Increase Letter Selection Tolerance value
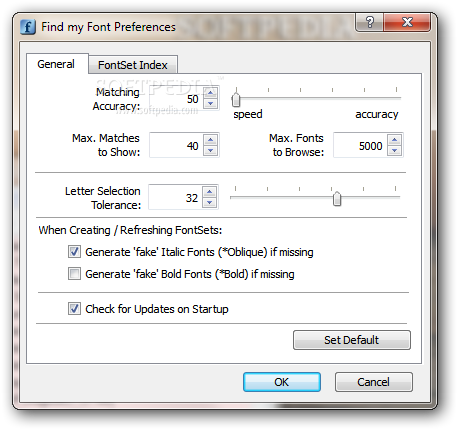This screenshot has width=458, height=430. (210, 192)
